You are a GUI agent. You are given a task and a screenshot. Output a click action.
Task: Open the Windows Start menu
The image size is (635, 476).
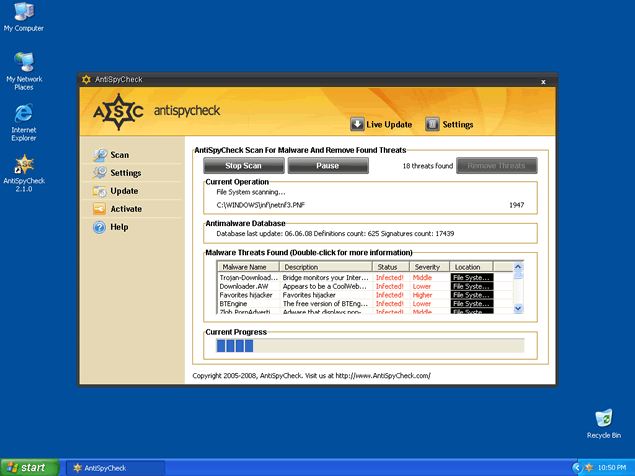click(27, 467)
